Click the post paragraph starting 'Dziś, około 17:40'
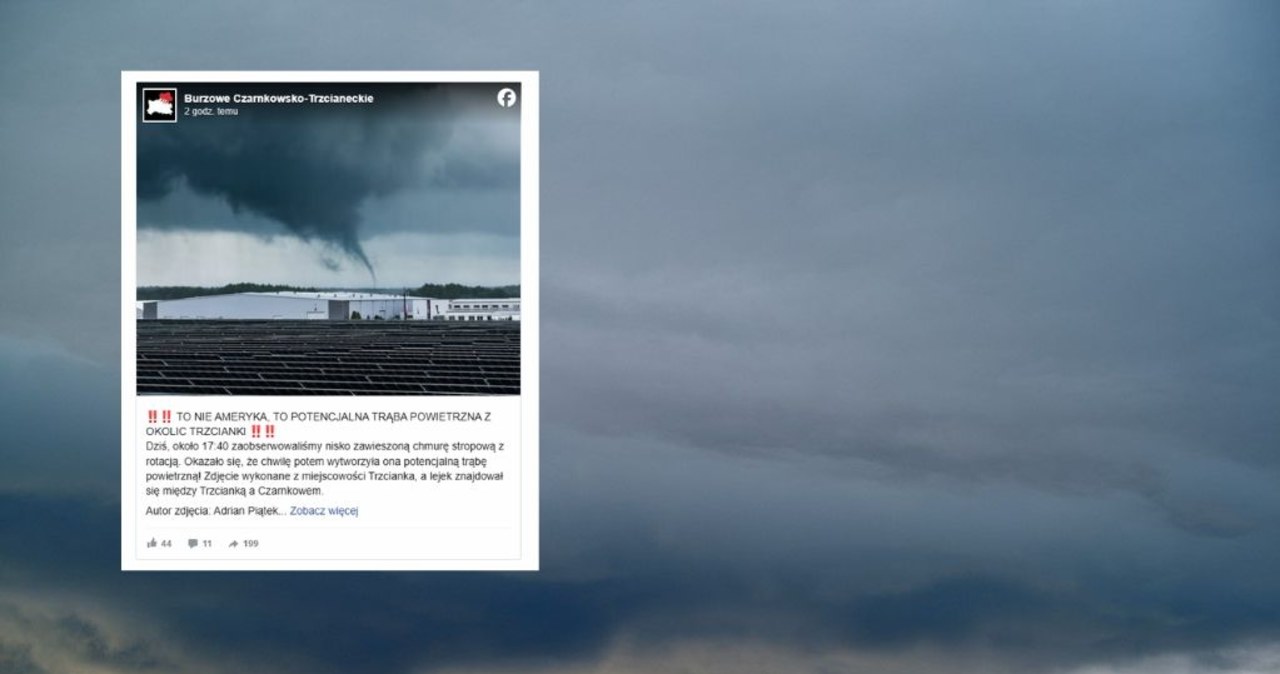 click(326, 468)
